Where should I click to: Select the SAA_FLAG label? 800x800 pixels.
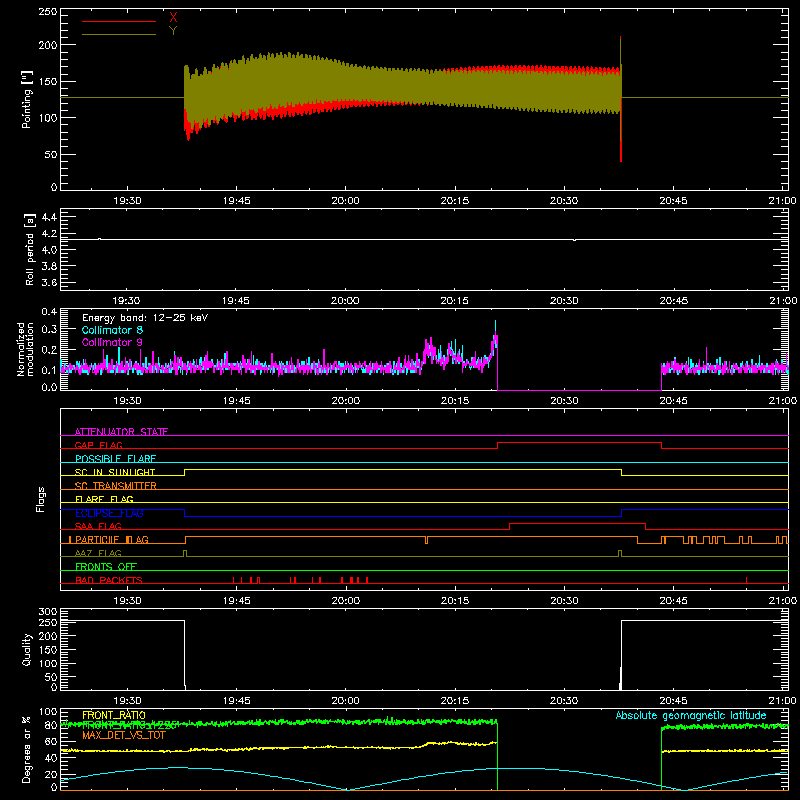98,526
